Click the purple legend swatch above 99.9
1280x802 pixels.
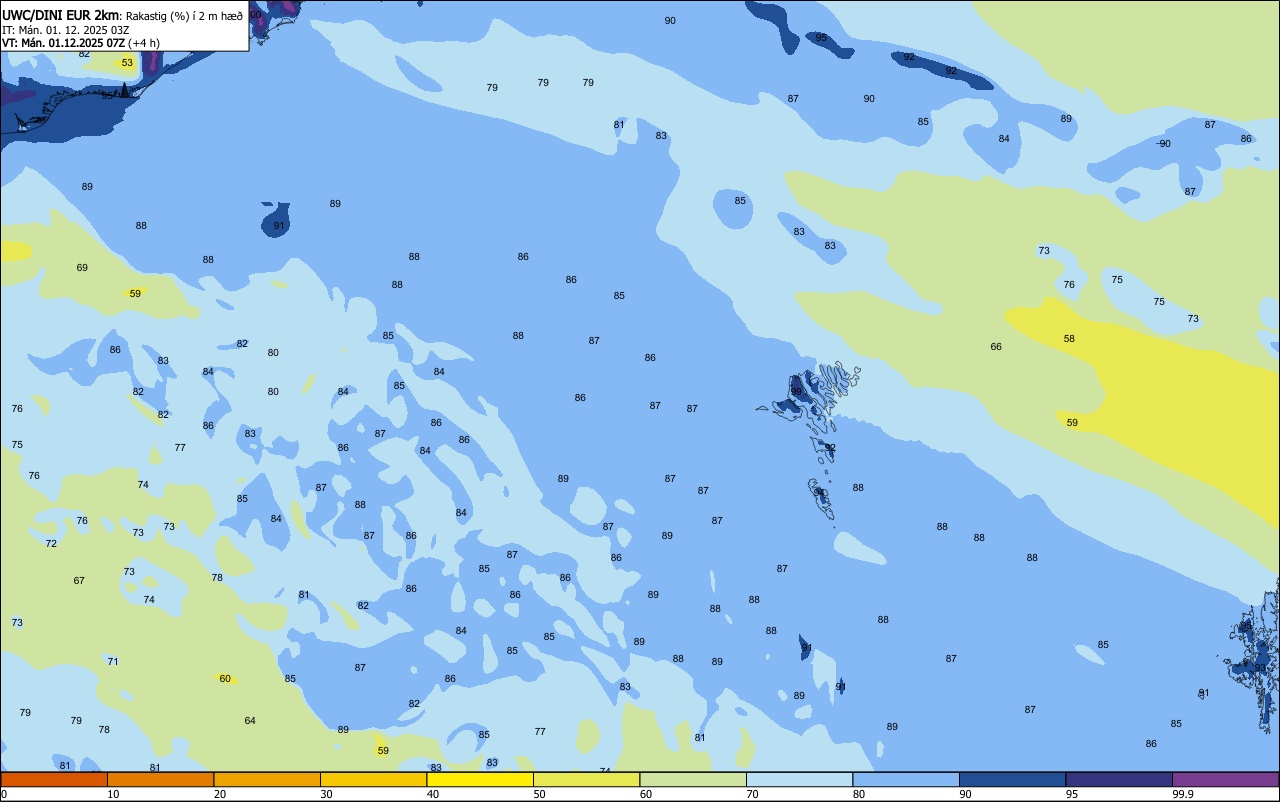[x=1225, y=779]
